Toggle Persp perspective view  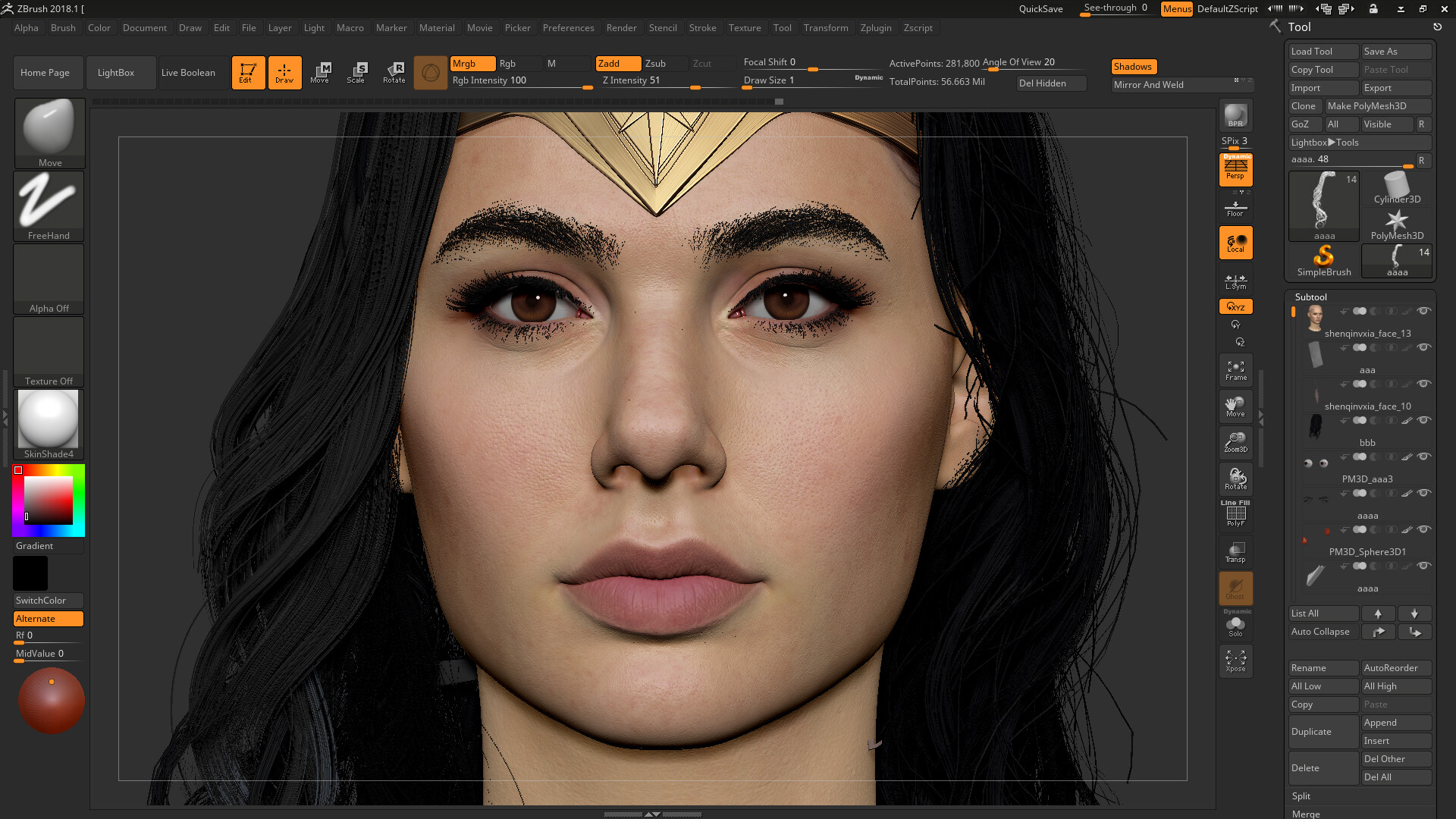point(1235,169)
